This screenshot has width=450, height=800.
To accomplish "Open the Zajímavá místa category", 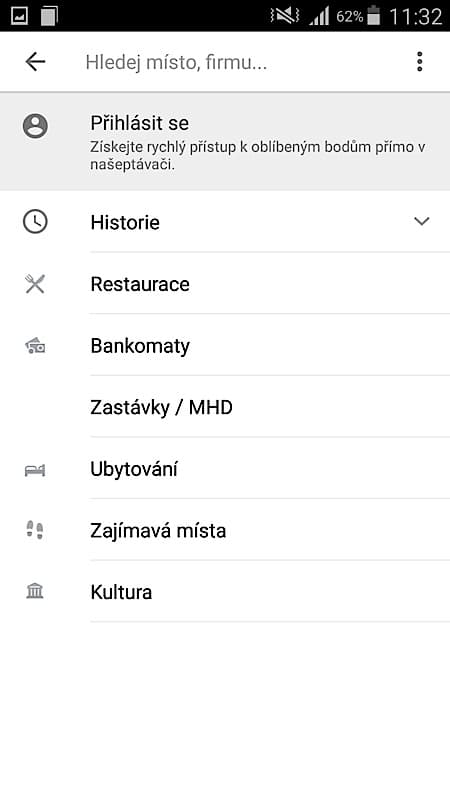I will click(x=225, y=531).
